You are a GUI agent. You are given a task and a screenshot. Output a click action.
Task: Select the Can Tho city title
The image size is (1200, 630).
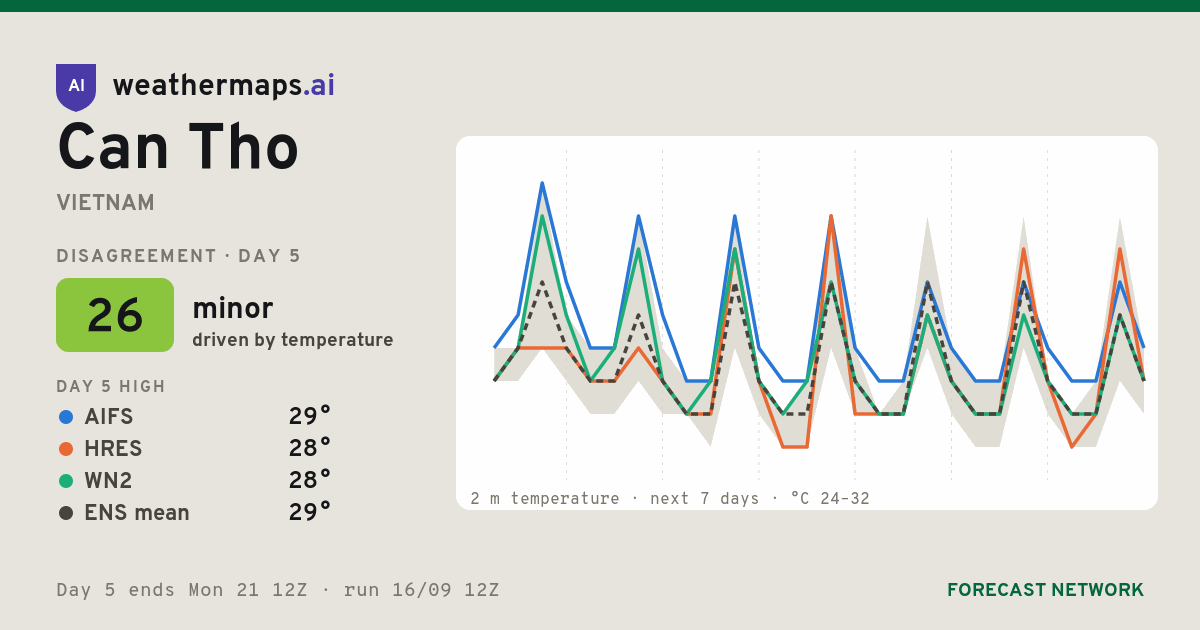tap(178, 147)
